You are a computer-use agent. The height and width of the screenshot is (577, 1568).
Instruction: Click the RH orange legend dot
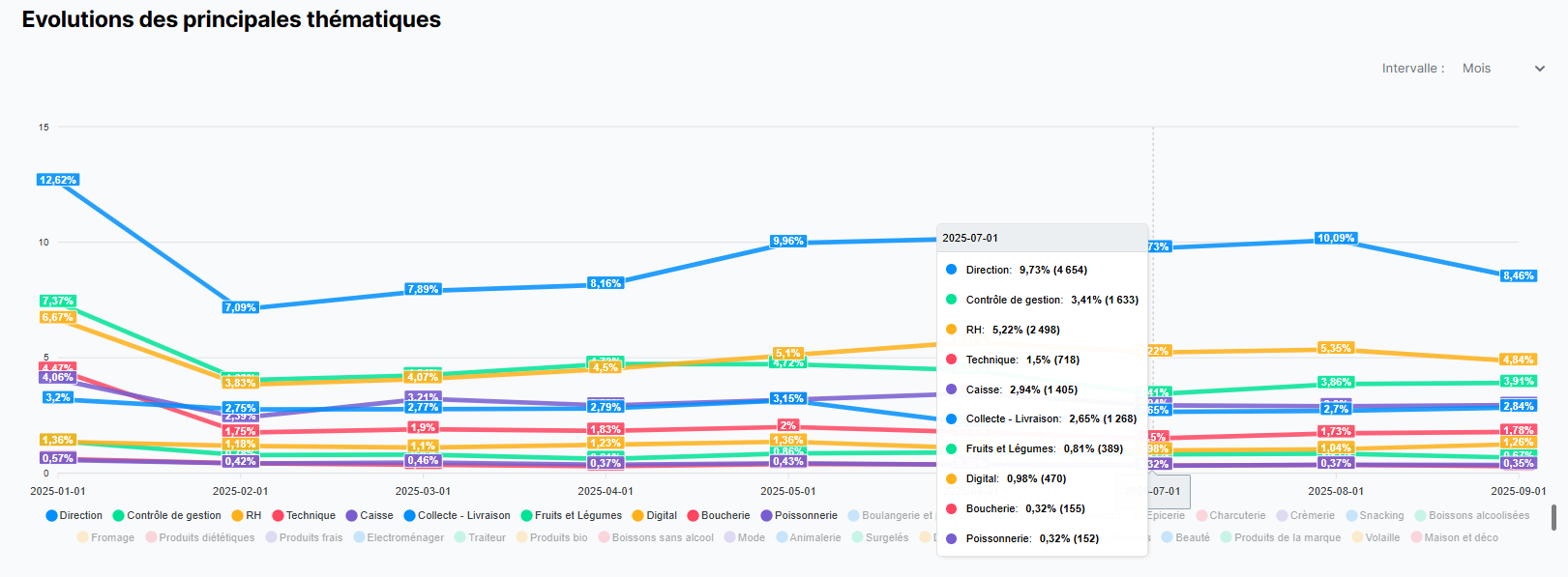point(237,516)
